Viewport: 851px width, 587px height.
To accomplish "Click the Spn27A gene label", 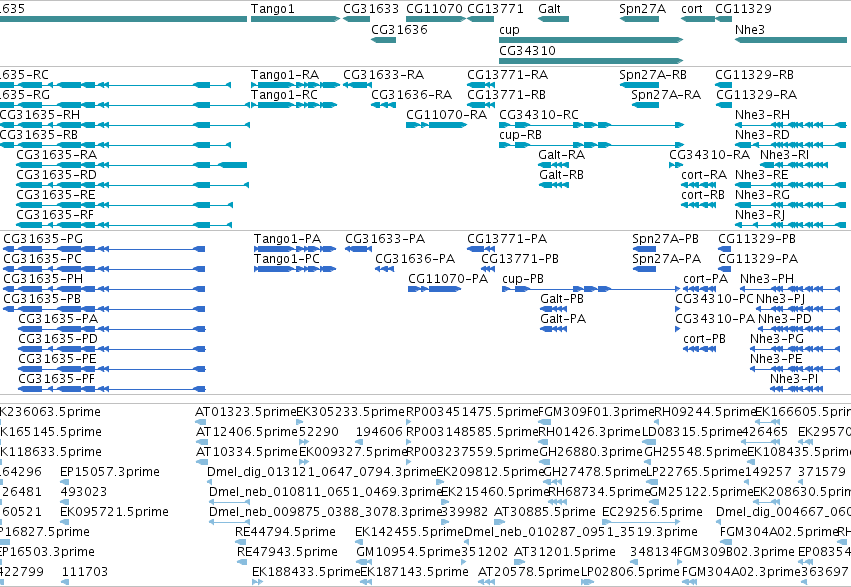I will pos(642,9).
